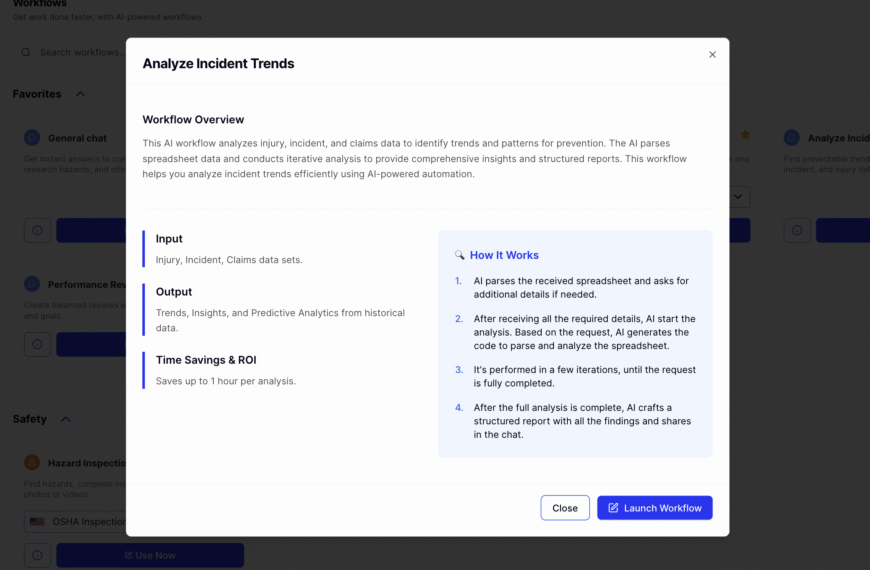This screenshot has height=570, width=870.
Task: Click Use Now button on Hazard Inspection card
Action: [150, 555]
